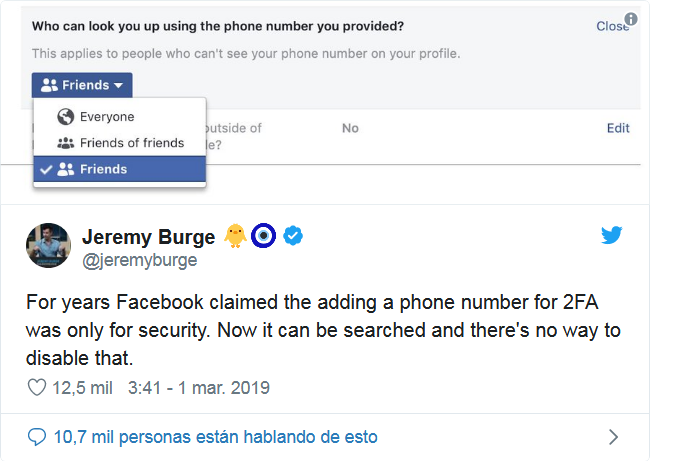This screenshot has width=687, height=461.
Task: Open the Friends audience dropdown
Action: (x=82, y=85)
